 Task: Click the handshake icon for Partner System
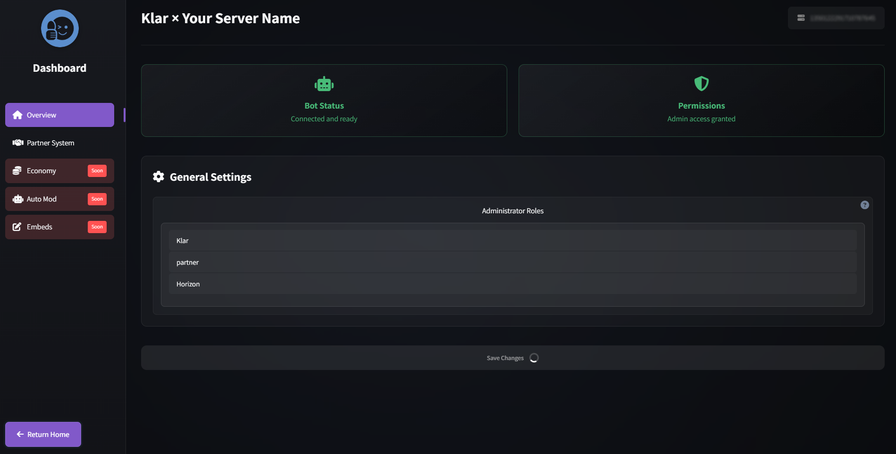point(17,143)
